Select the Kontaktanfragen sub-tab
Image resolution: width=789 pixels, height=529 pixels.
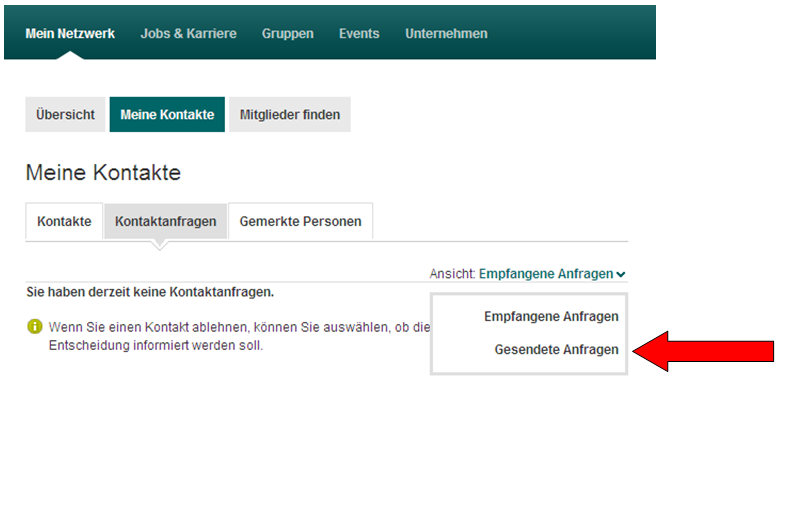(166, 221)
